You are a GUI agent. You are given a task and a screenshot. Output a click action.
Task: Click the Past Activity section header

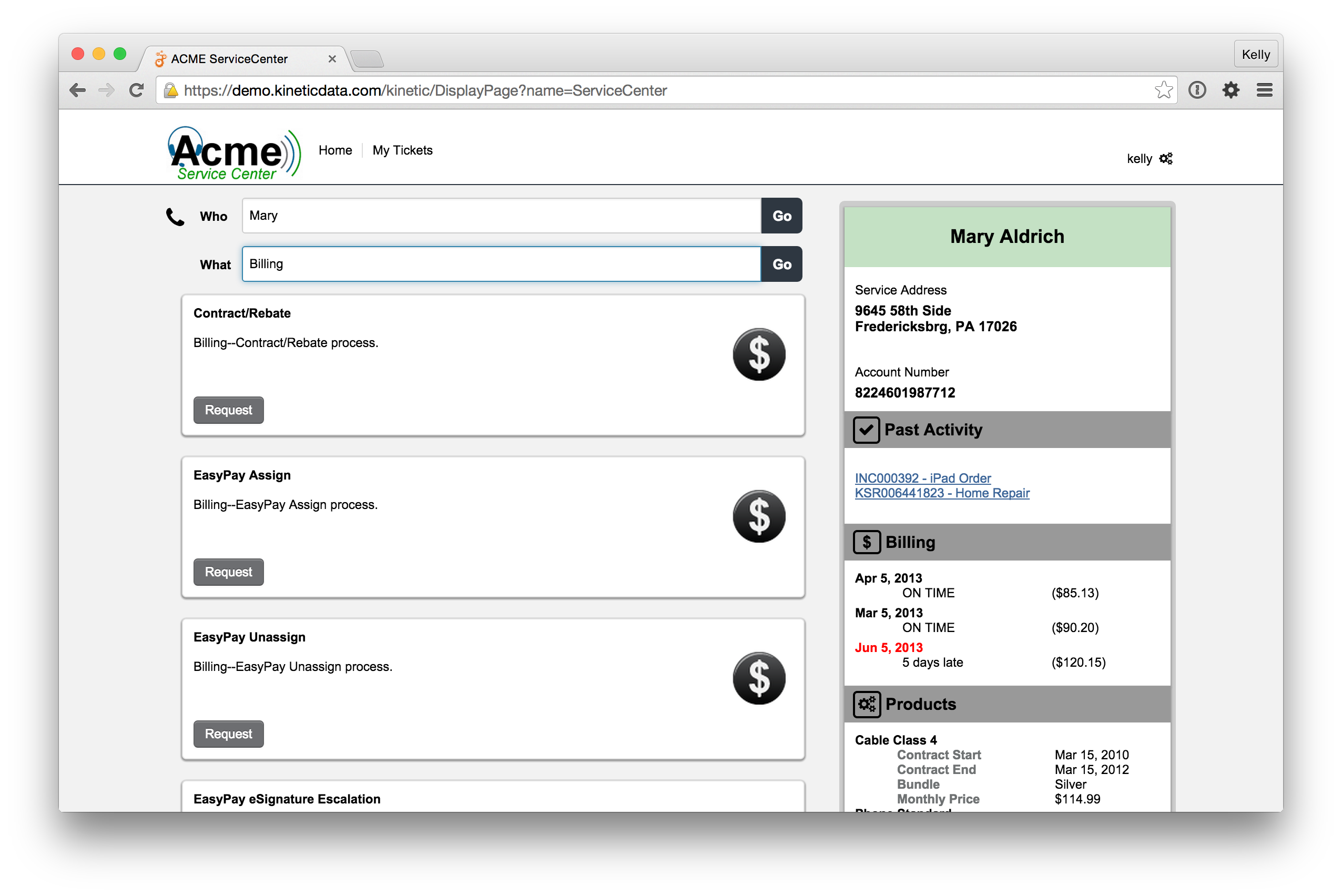click(x=1007, y=430)
